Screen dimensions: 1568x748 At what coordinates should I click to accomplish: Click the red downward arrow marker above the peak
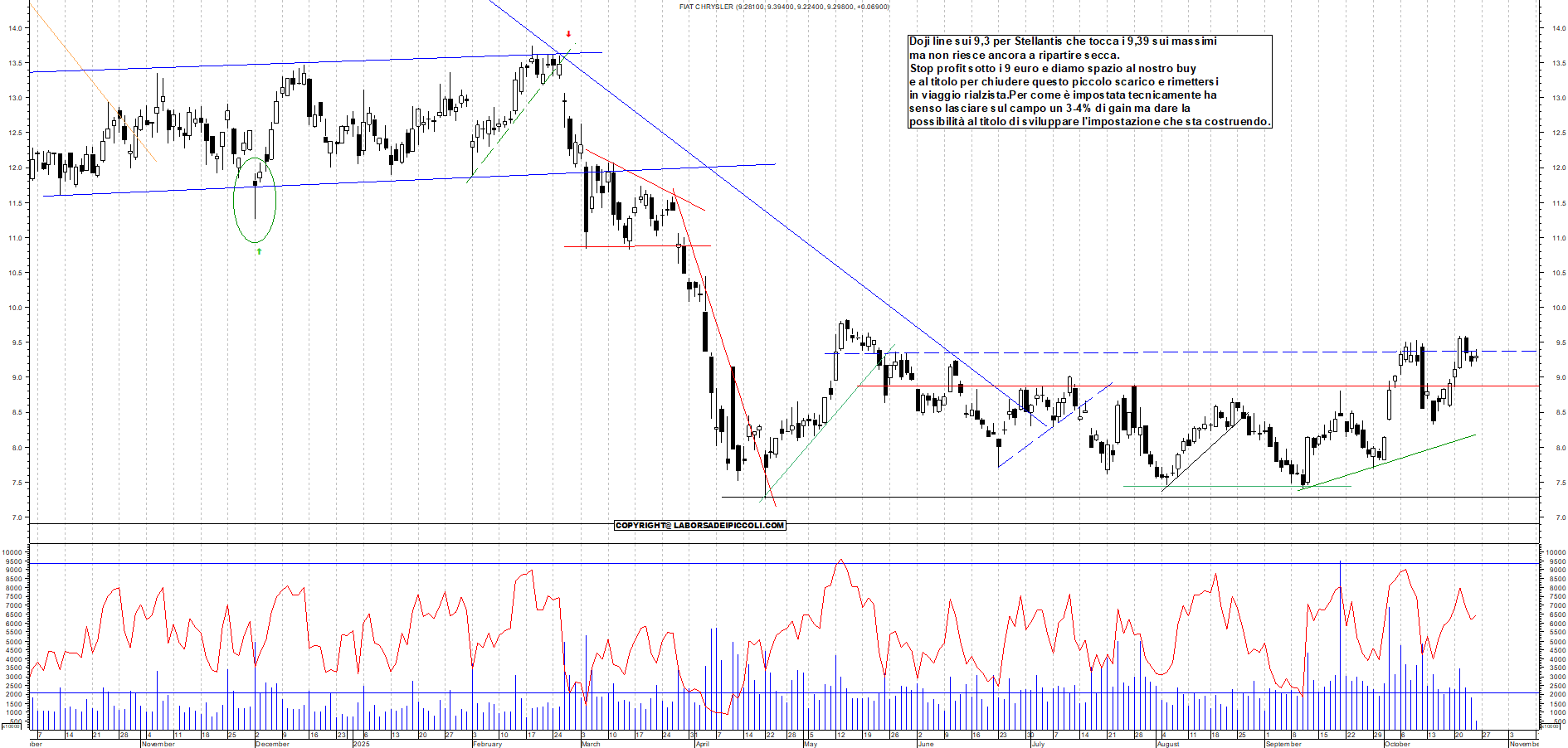click(568, 35)
